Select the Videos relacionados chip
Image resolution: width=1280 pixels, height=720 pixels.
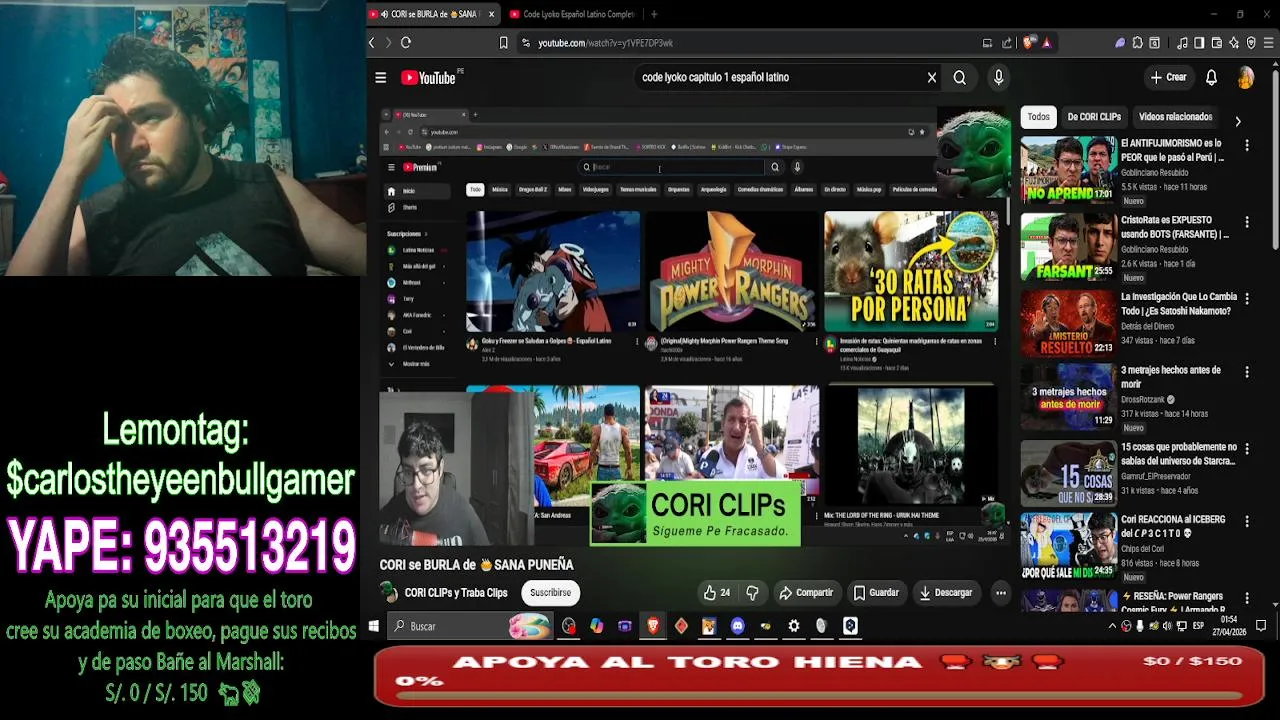pyautogui.click(x=1175, y=117)
